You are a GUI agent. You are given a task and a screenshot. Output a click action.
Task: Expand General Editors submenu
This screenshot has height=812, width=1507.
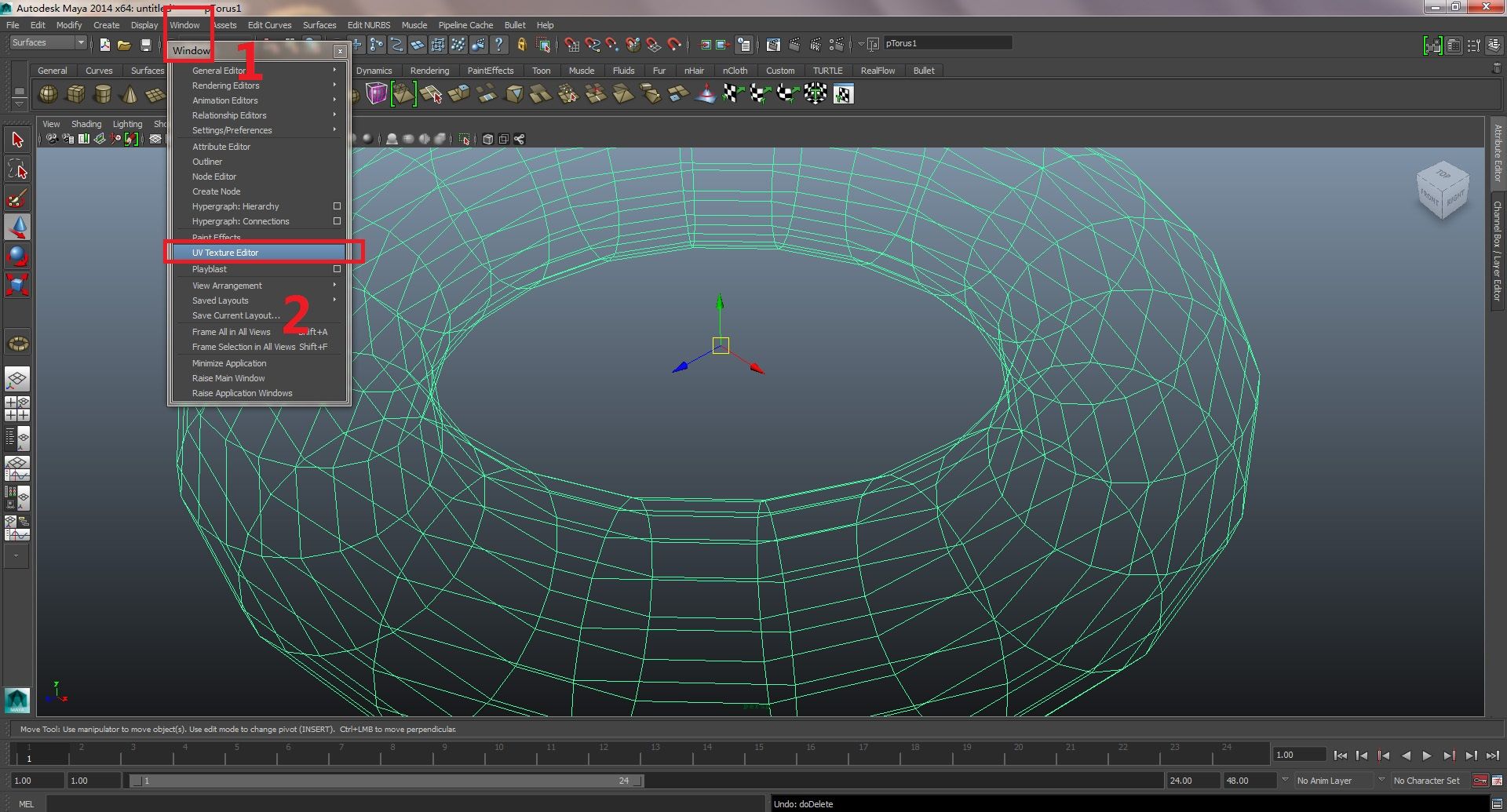(x=261, y=71)
